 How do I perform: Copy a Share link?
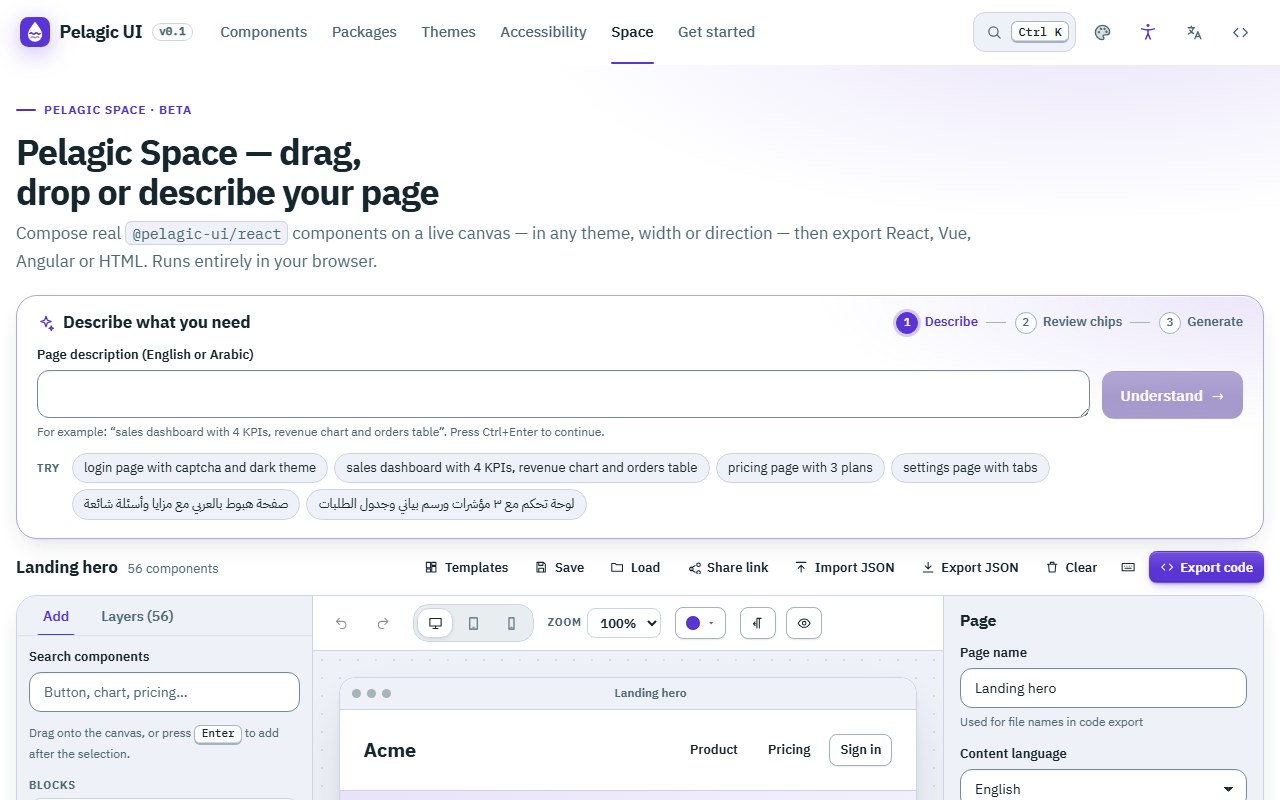(x=729, y=567)
